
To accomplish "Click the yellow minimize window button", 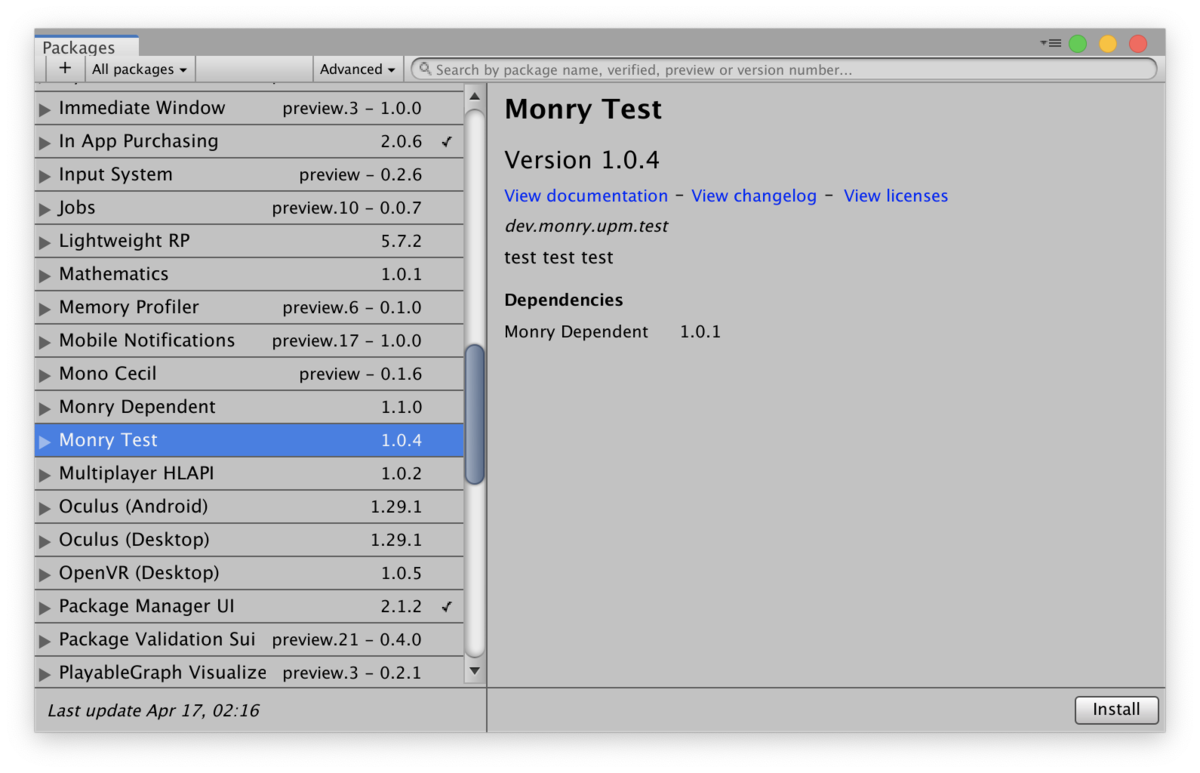I will pos(1107,44).
